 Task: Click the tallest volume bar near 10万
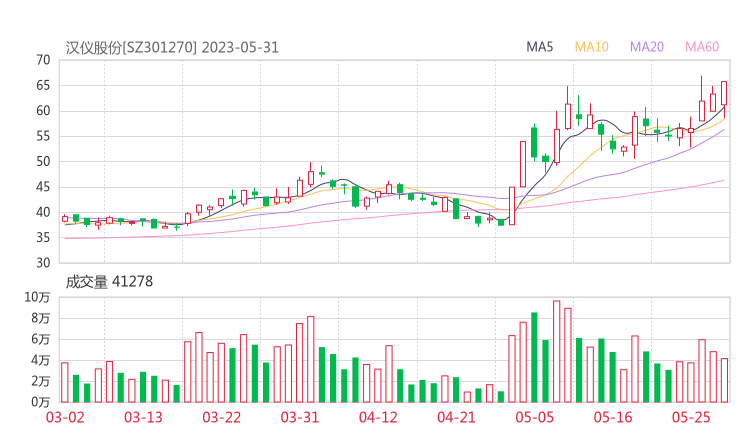pos(556,351)
